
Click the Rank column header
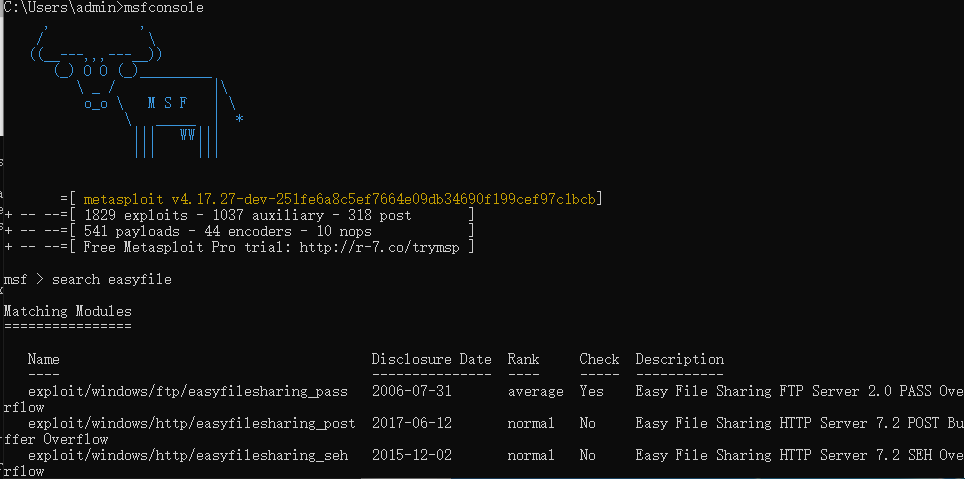click(x=523, y=359)
